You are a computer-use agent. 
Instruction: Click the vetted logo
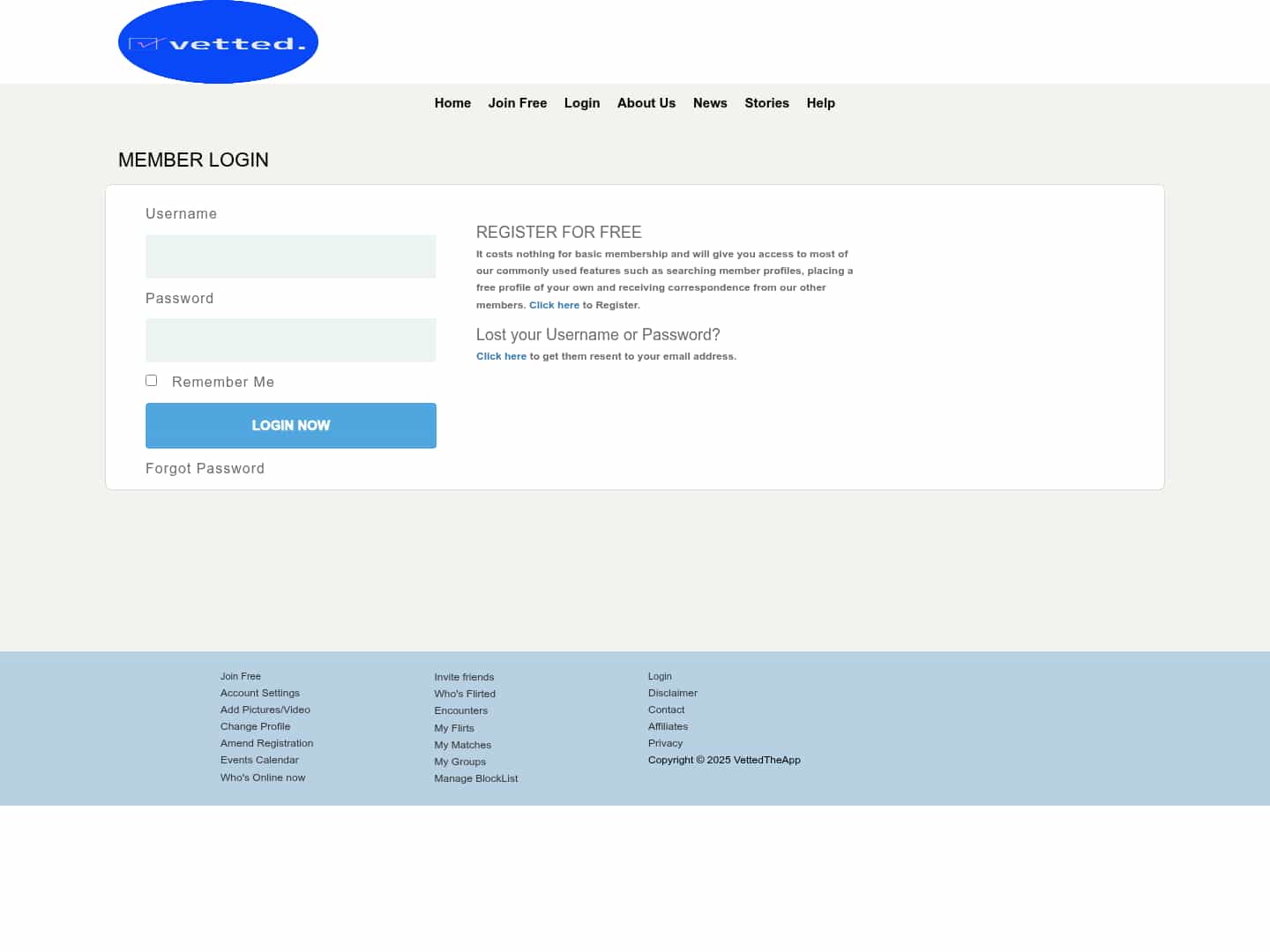coord(217,41)
